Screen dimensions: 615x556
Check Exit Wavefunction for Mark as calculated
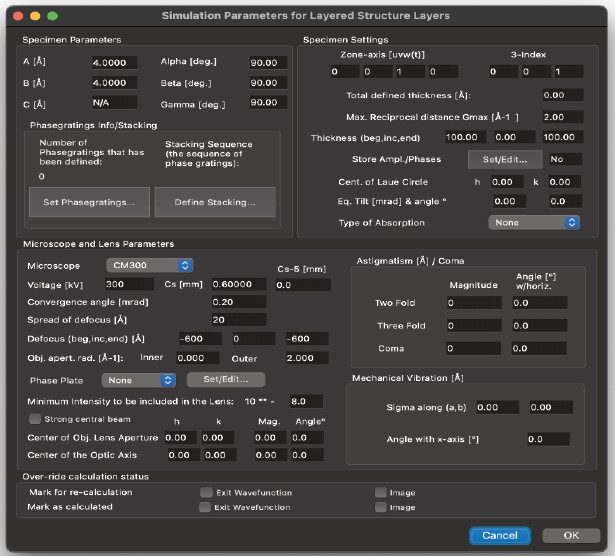206,507
